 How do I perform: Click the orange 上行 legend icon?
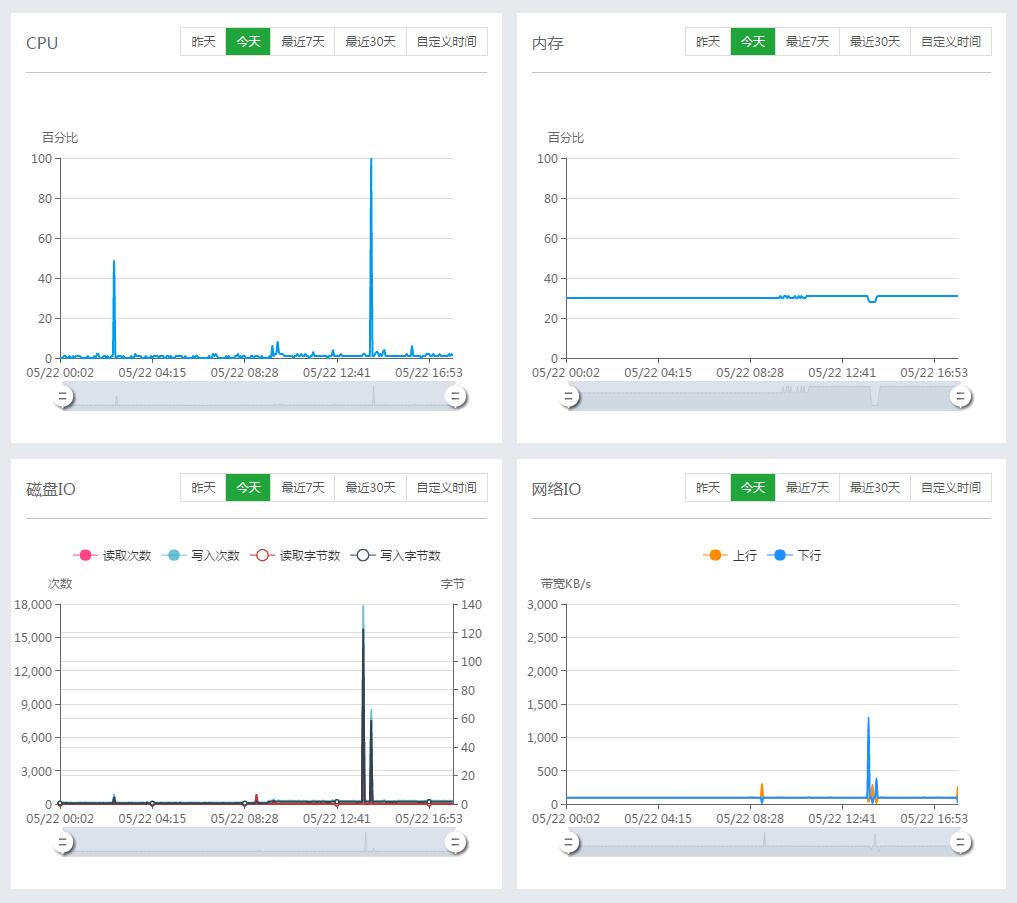[714, 555]
